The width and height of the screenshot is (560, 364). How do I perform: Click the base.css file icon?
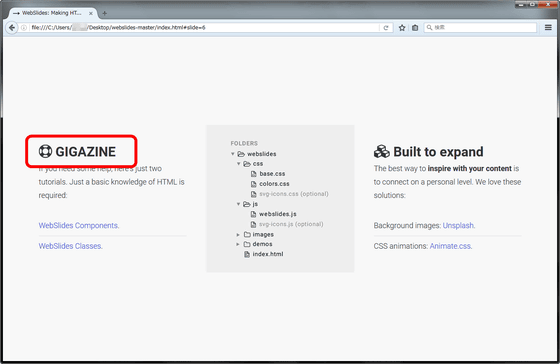(x=254, y=174)
